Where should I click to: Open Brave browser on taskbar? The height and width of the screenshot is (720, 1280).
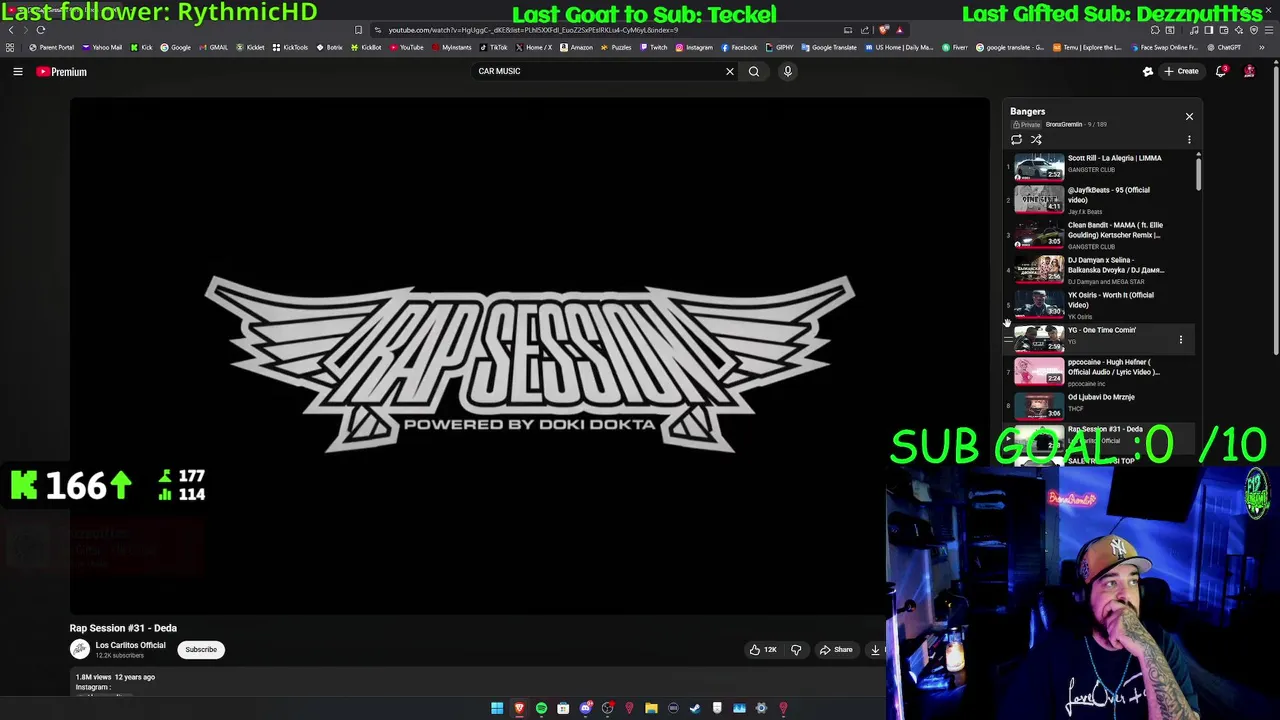519,708
